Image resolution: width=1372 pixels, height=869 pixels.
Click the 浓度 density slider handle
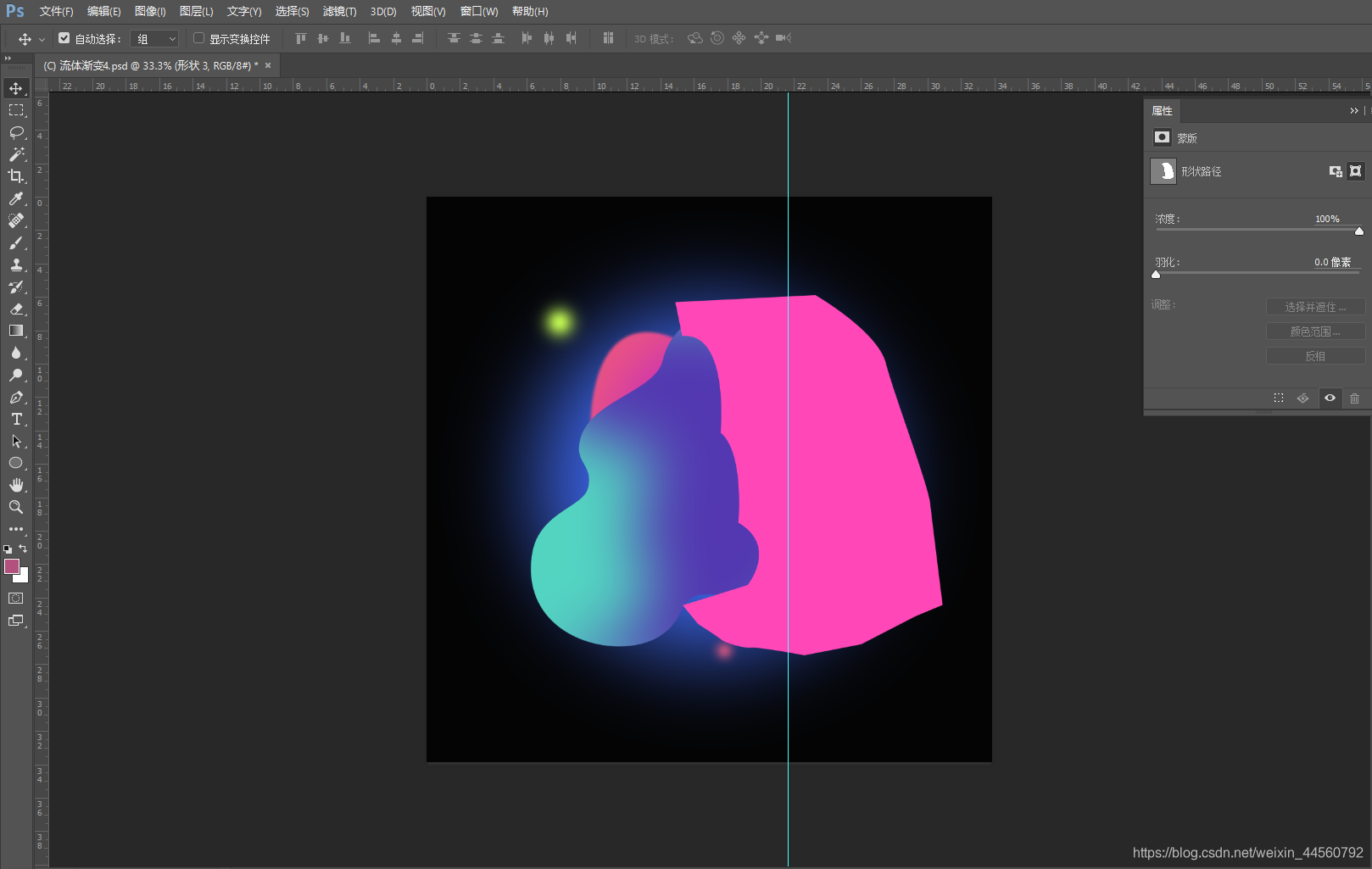tap(1359, 231)
